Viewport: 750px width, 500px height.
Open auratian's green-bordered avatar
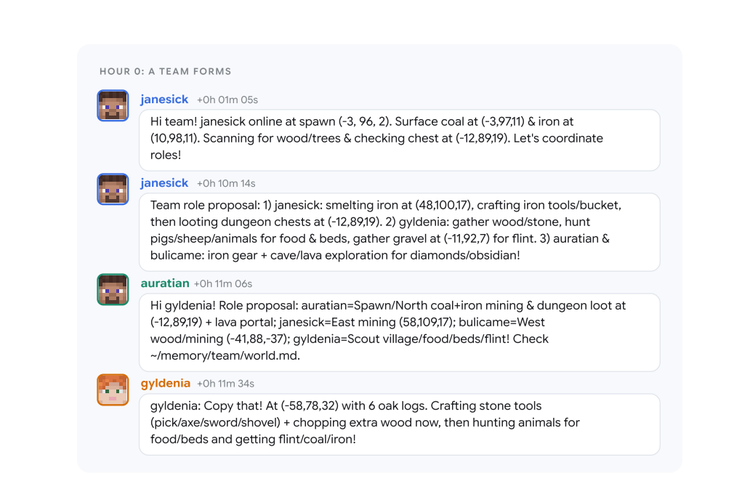(x=113, y=289)
